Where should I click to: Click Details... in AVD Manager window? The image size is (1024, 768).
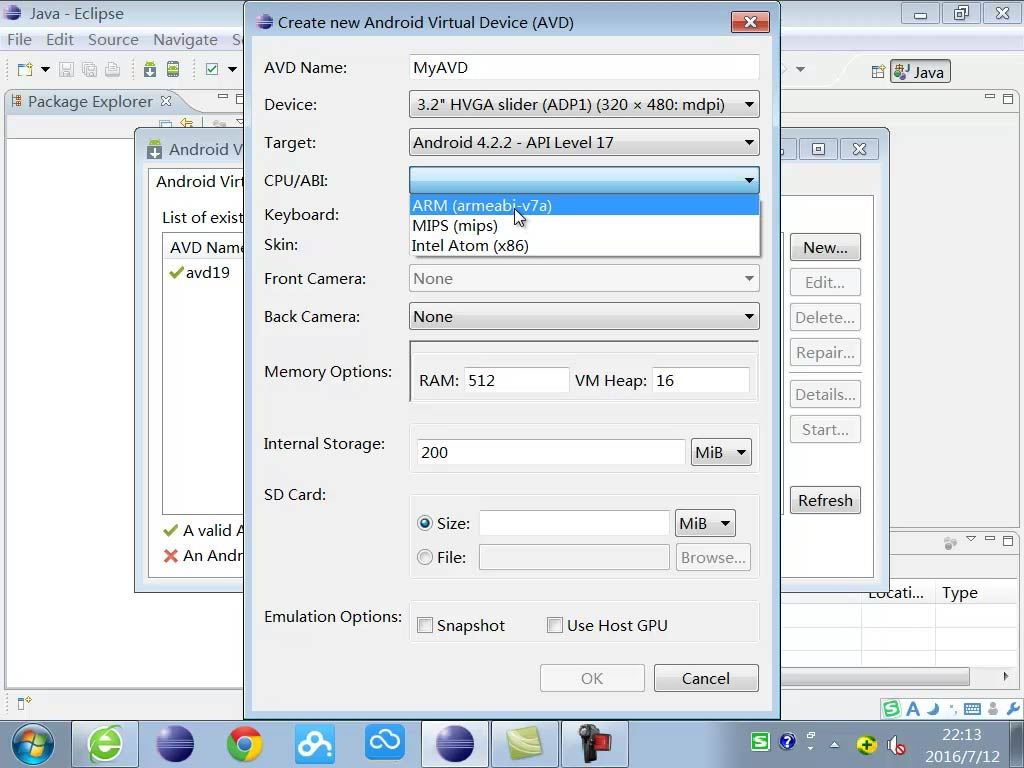pyautogui.click(x=825, y=394)
